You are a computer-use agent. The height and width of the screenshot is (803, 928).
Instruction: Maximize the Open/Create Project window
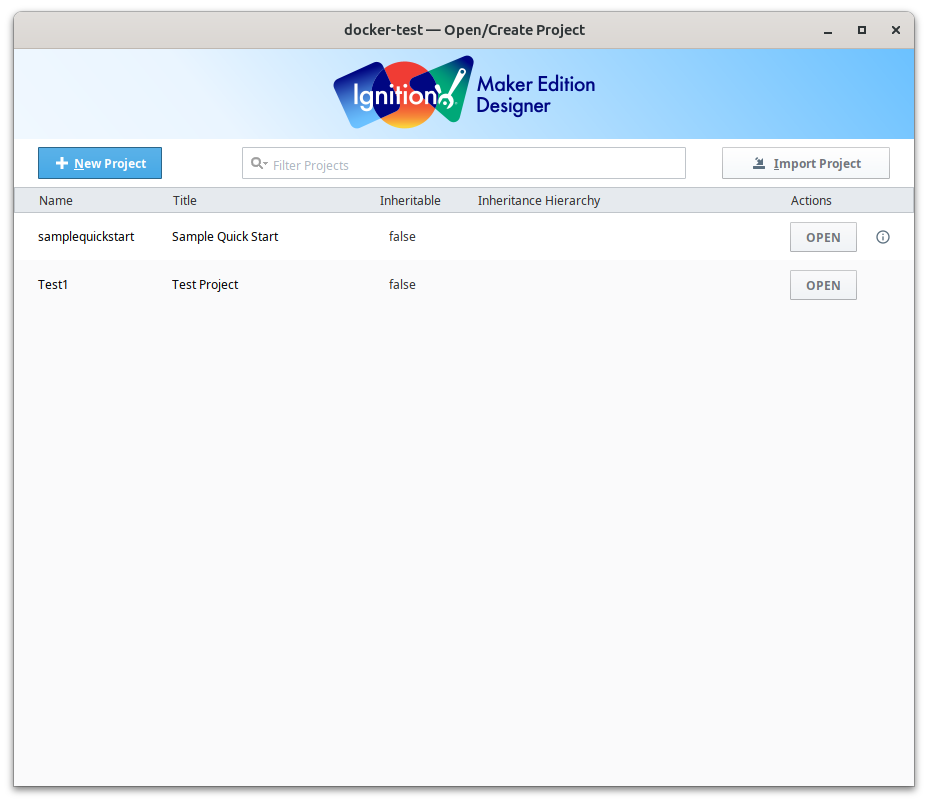(861, 30)
